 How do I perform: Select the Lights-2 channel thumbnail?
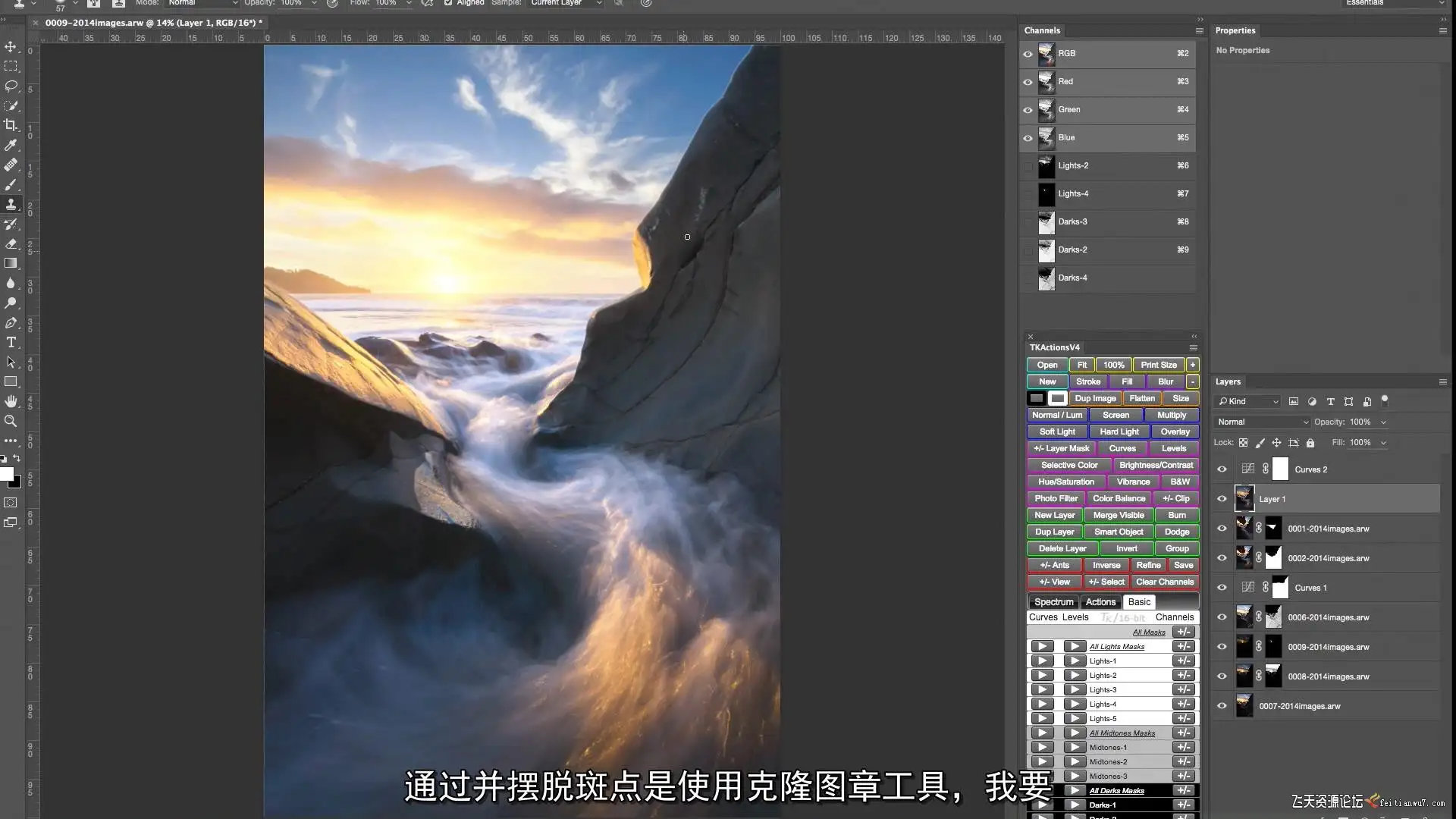(x=1046, y=166)
